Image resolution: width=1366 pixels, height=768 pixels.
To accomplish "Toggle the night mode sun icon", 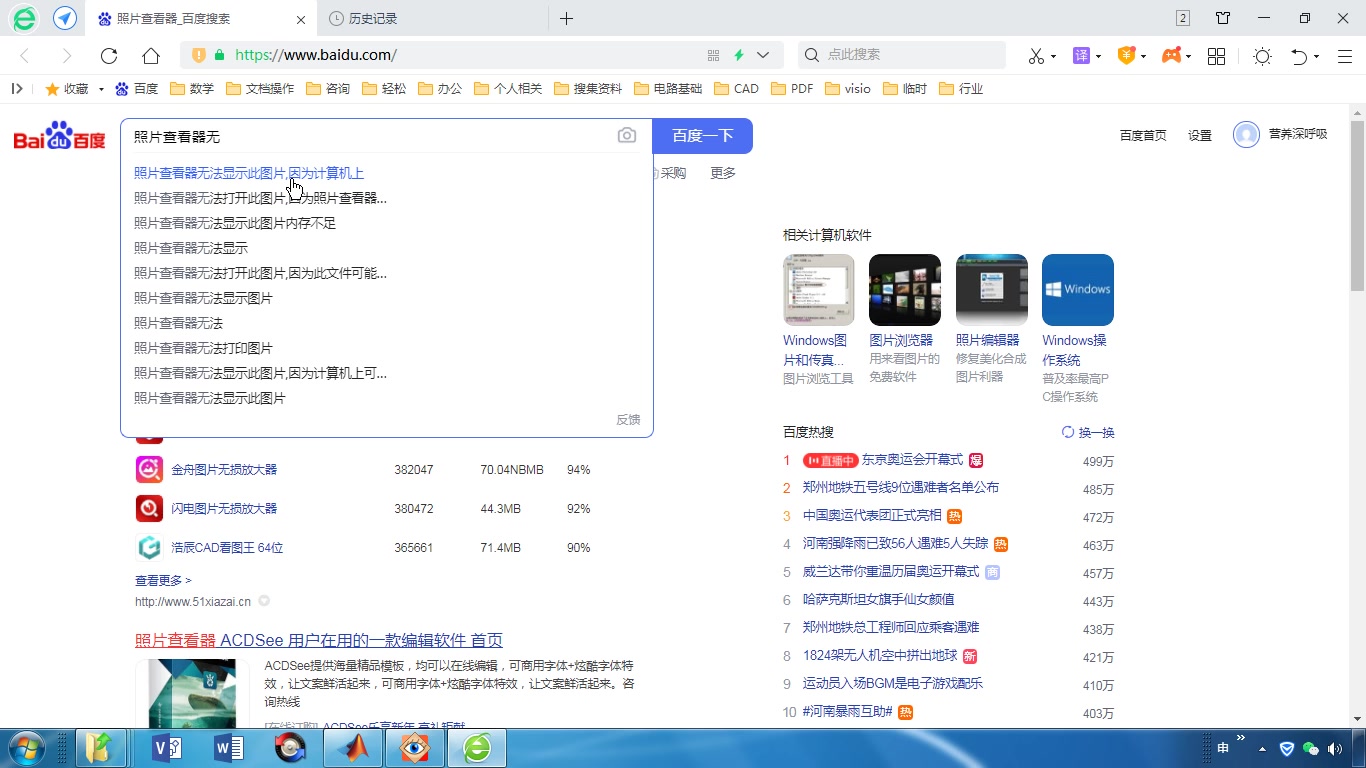I will click(1262, 56).
